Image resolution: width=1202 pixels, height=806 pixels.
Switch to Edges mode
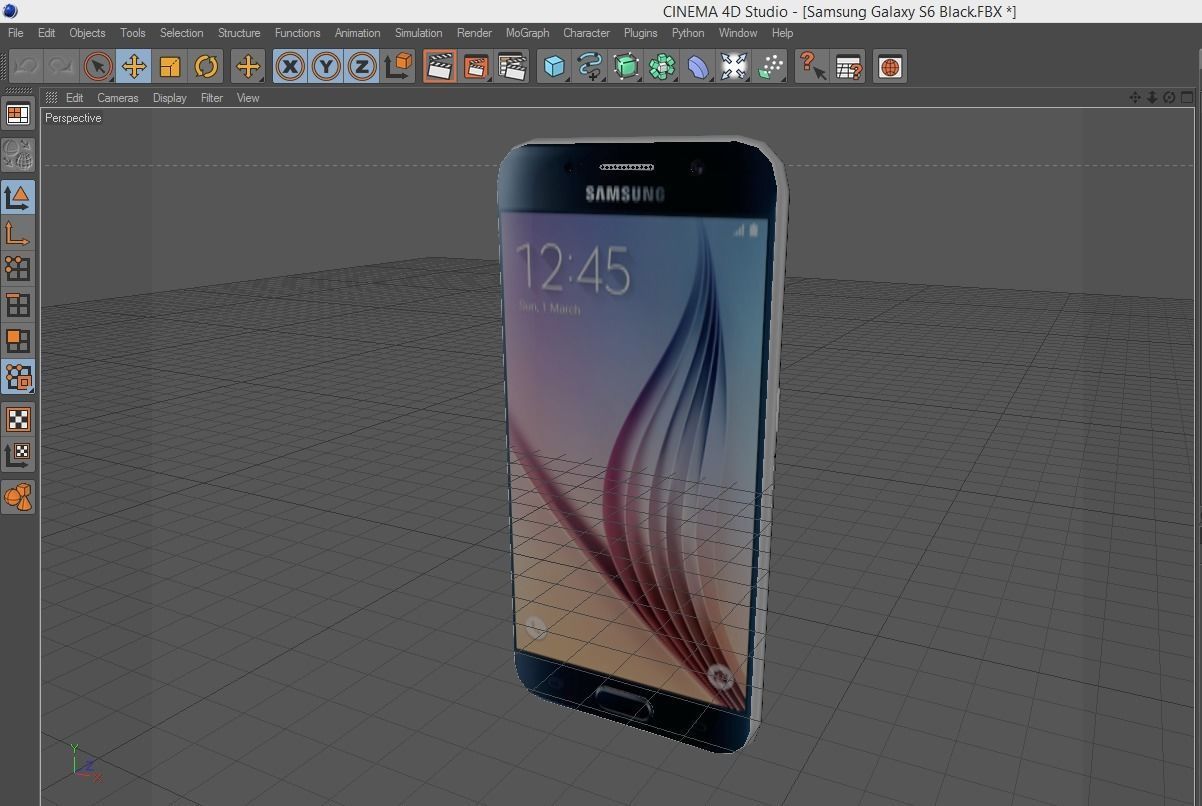[18, 304]
